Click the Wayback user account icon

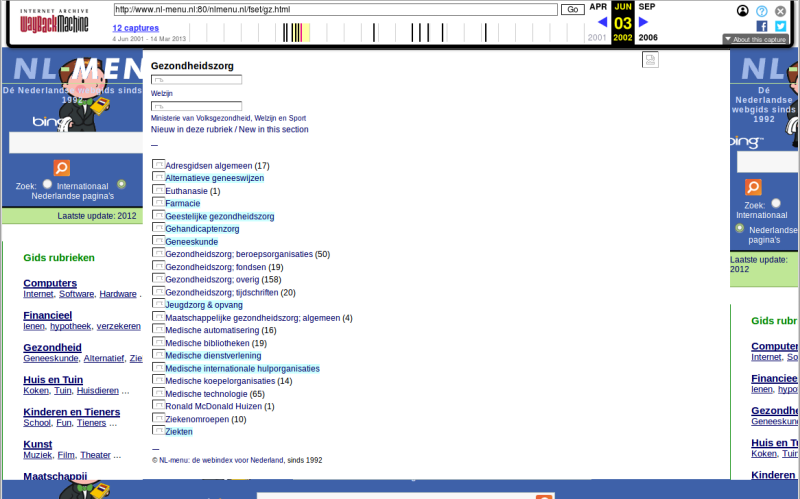point(743,11)
